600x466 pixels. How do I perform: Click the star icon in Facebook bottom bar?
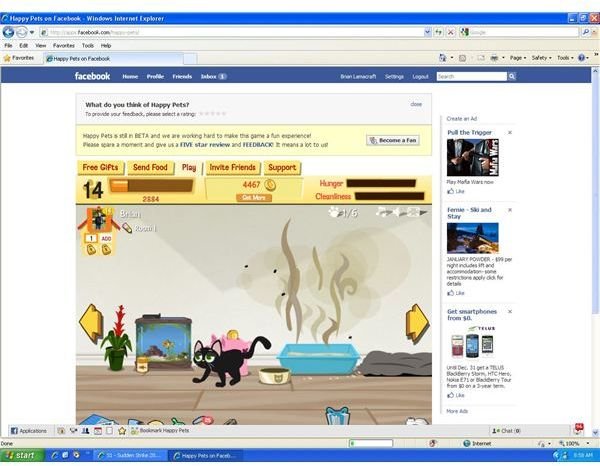[x=122, y=431]
